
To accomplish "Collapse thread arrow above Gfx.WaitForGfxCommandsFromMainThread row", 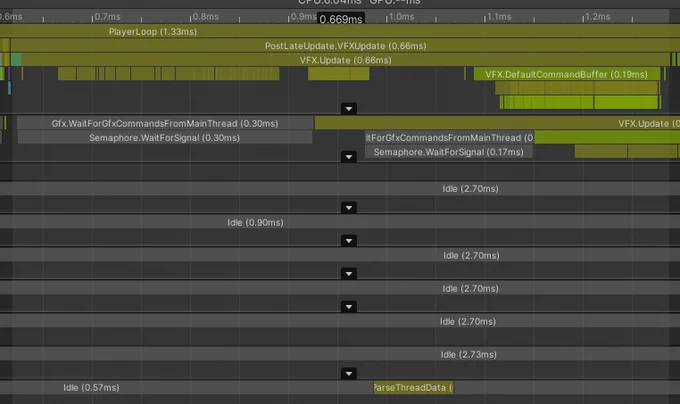I will click(x=349, y=108).
